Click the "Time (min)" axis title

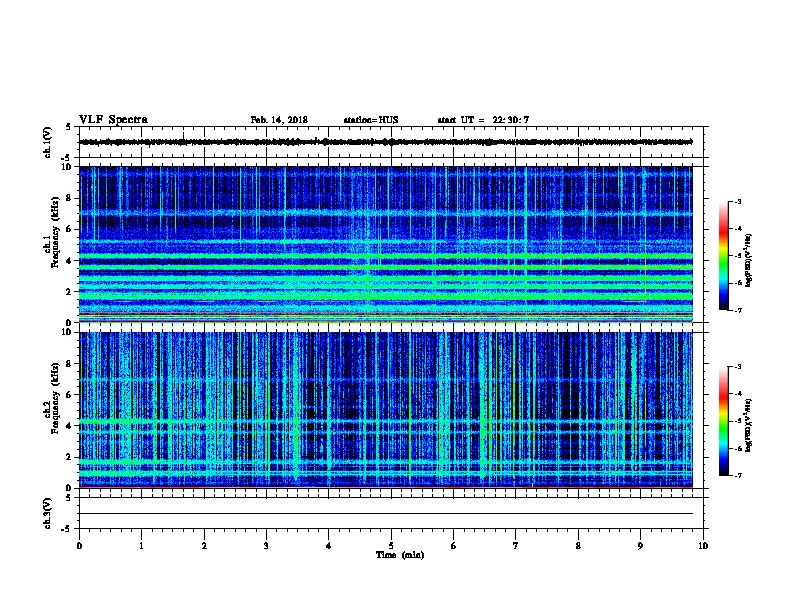click(400, 555)
